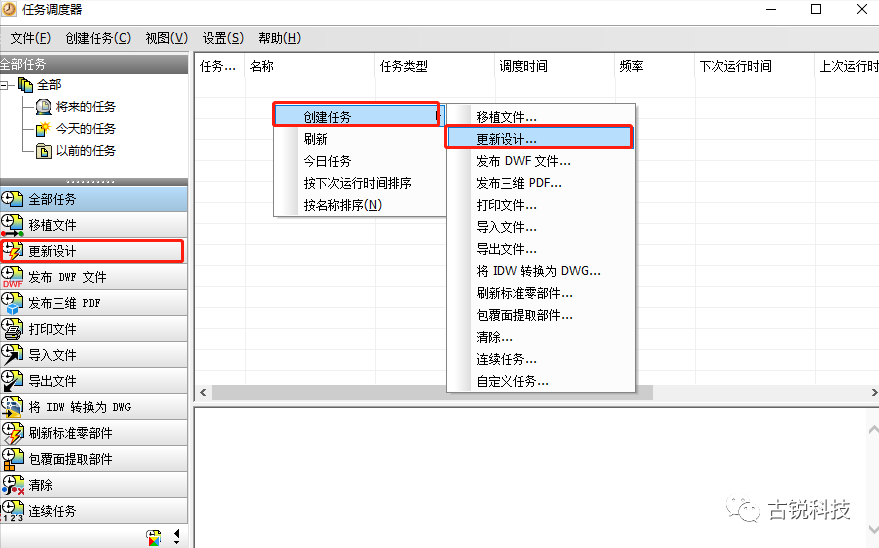
Task: Select 将 IDW 转换为 DWG... in submenu
Action: click(541, 271)
